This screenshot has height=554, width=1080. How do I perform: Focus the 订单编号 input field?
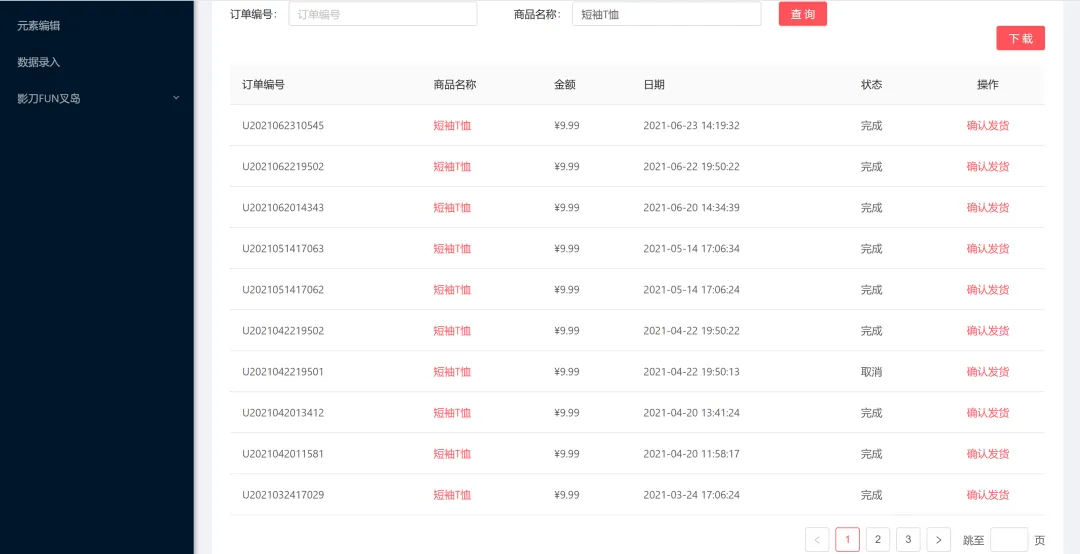coord(382,14)
